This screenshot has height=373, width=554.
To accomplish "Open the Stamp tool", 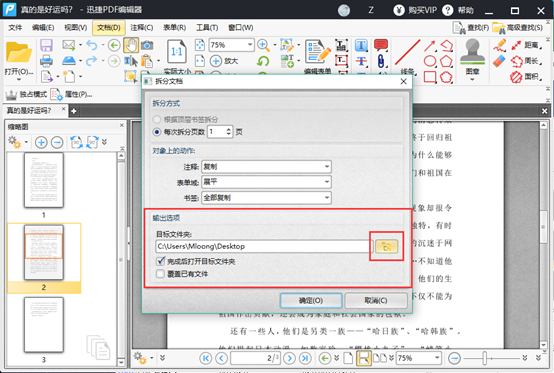I will [x=472, y=52].
